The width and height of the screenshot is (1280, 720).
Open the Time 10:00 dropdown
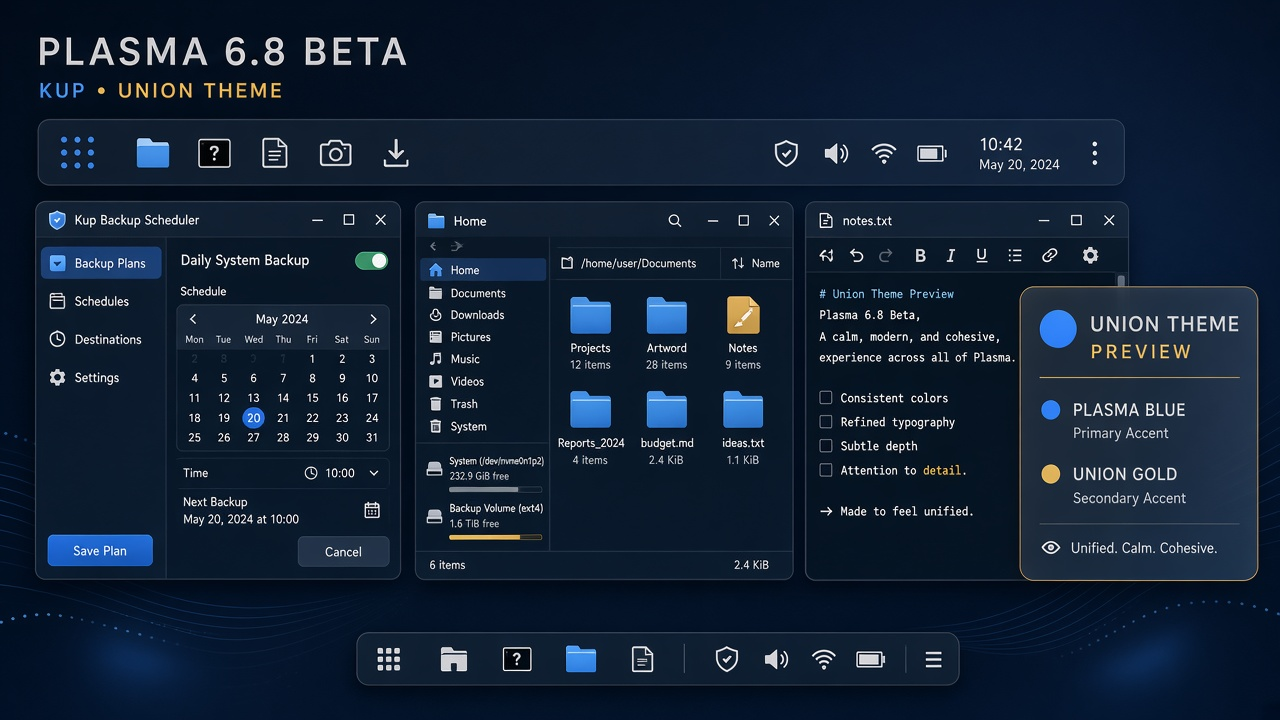tap(342, 473)
